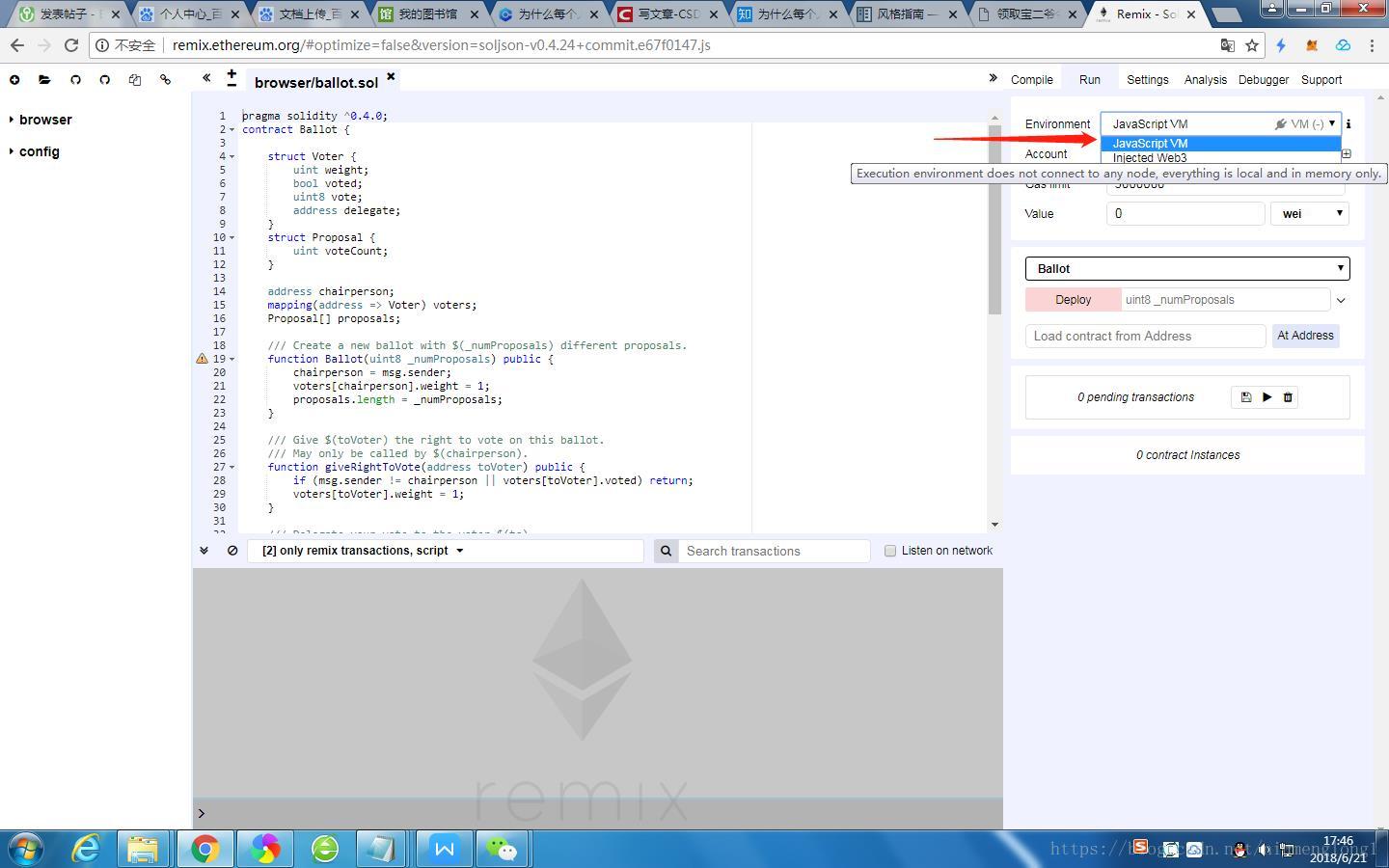Run pending transactions with the play icon
The height and width of the screenshot is (868, 1389).
click(1266, 397)
